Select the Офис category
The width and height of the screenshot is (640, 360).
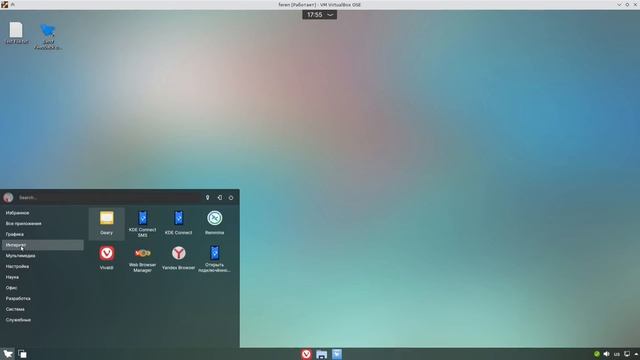point(43,288)
